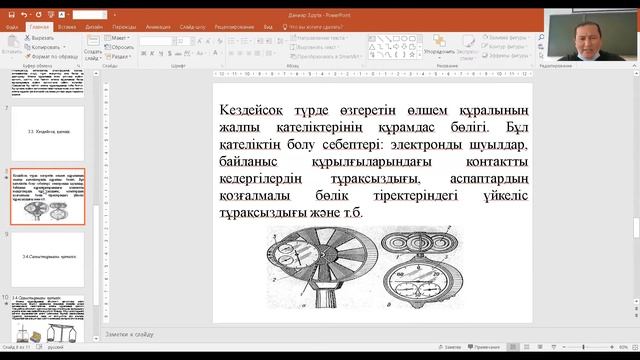The image size is (640, 360).
Task: Select the star shape in shapes gallery
Action: [412, 54]
